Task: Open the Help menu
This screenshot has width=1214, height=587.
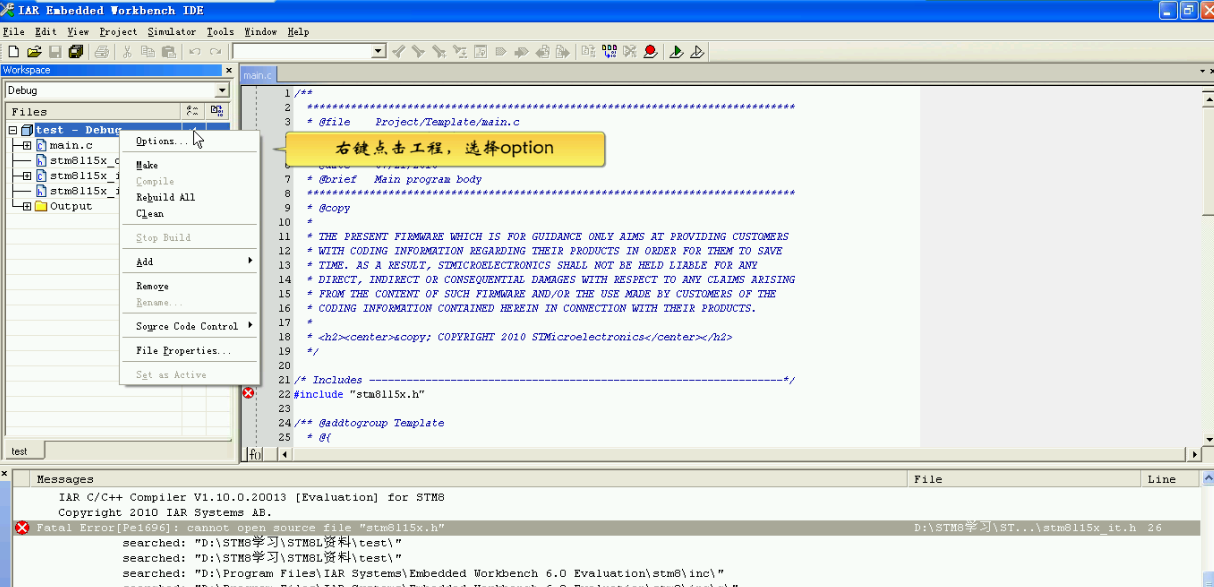Action: pos(298,32)
